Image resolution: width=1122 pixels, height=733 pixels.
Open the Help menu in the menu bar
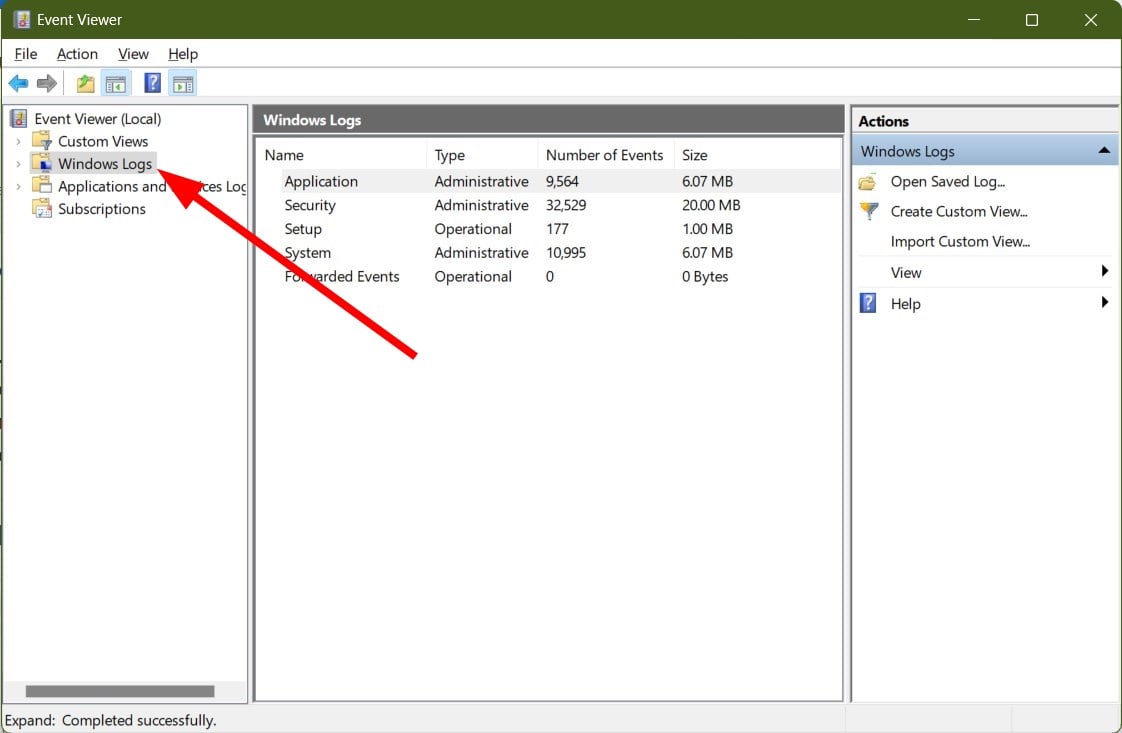183,54
